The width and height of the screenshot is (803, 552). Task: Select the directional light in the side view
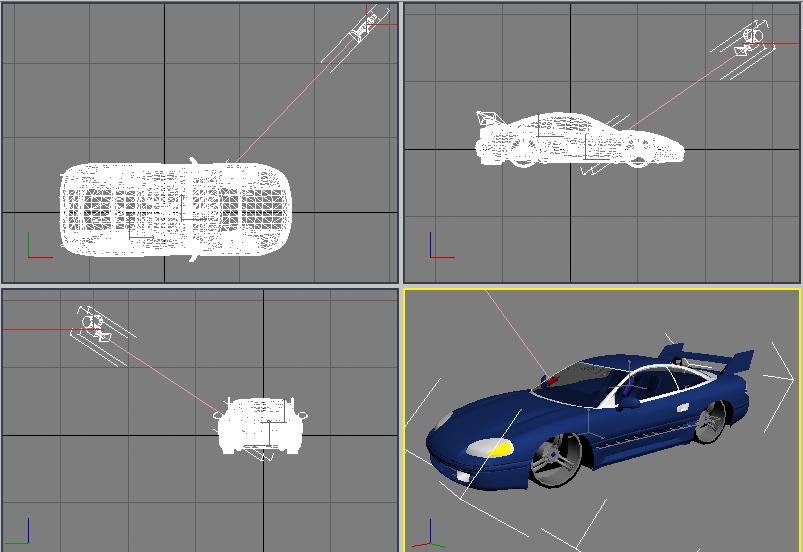coord(750,43)
